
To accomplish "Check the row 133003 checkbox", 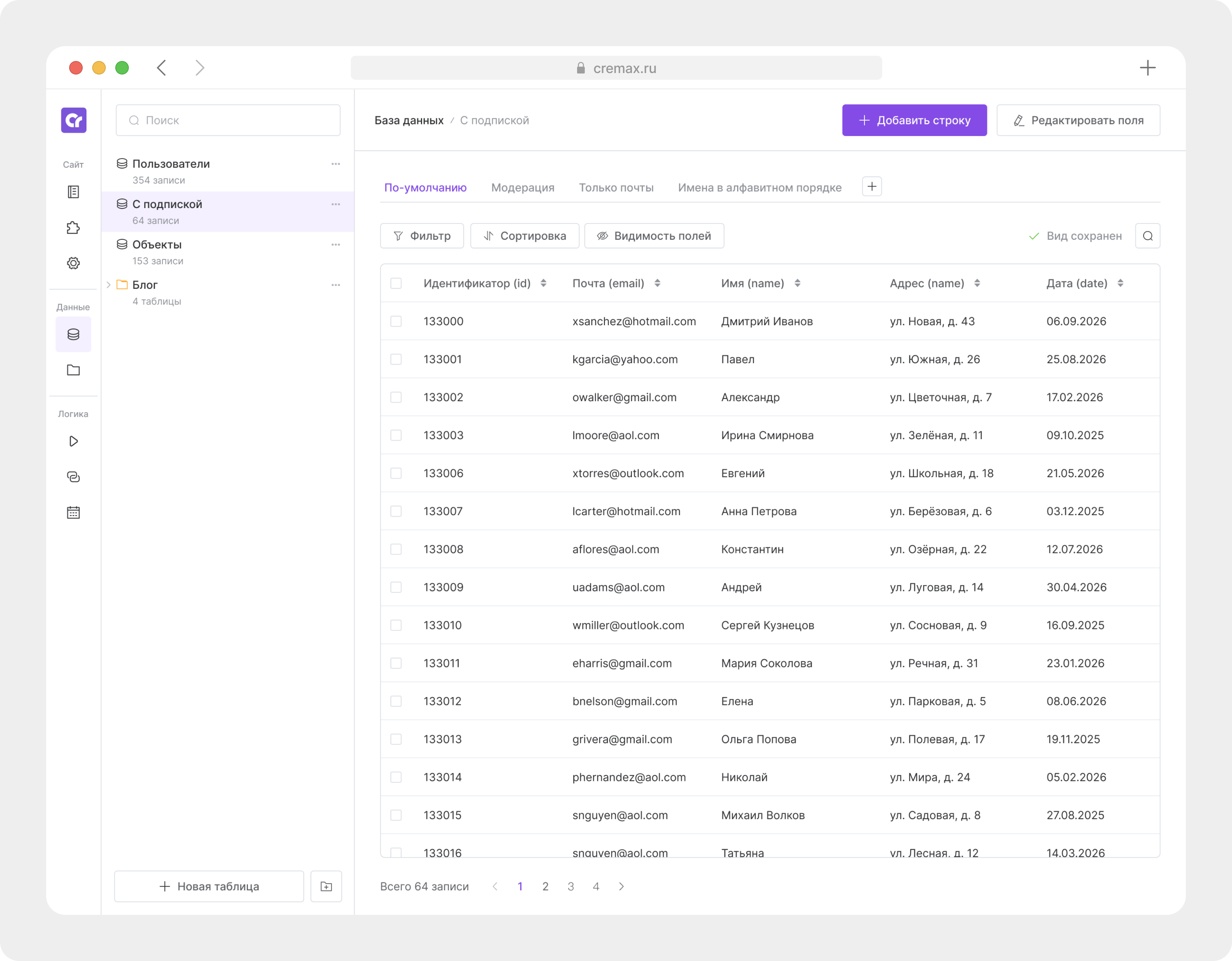I will pos(396,435).
